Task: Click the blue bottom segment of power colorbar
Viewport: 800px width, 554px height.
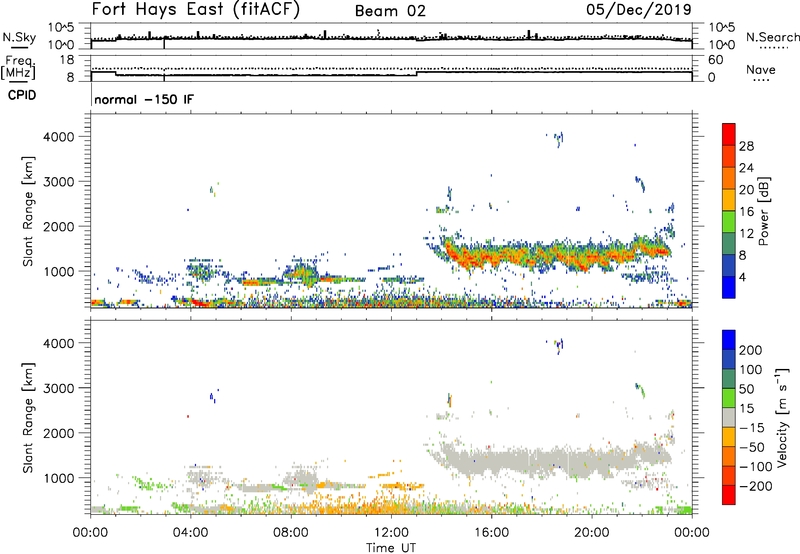Action: pyautogui.click(x=729, y=287)
